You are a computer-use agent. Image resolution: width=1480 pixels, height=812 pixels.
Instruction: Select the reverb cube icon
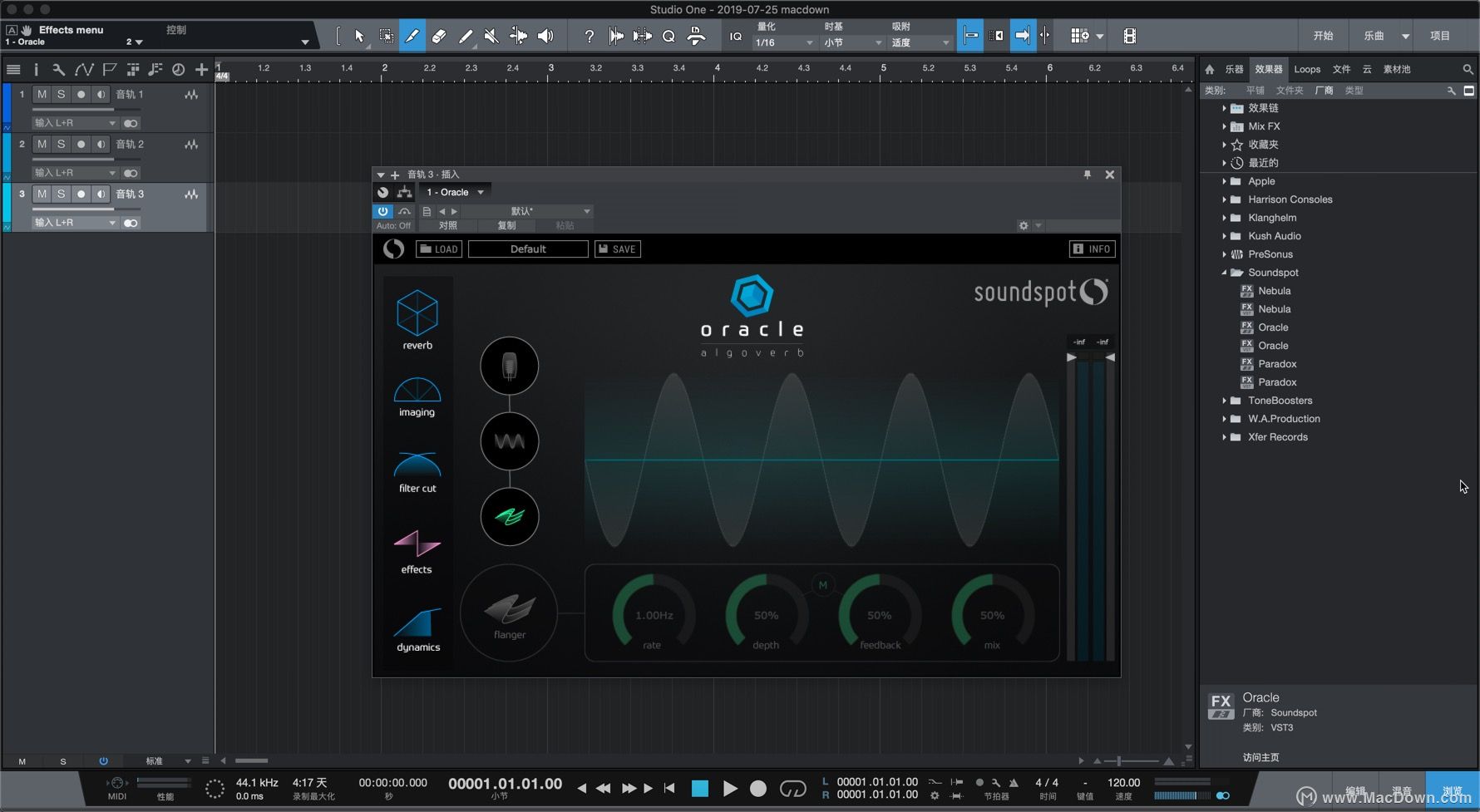(417, 313)
